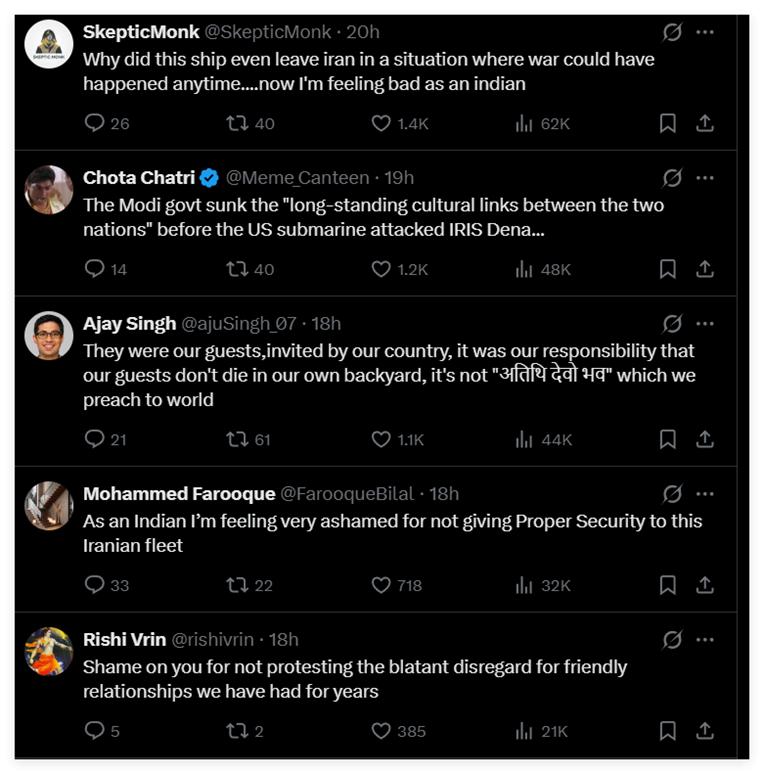
Task: Retweet Mohammed Farooque's post
Action: [237, 585]
